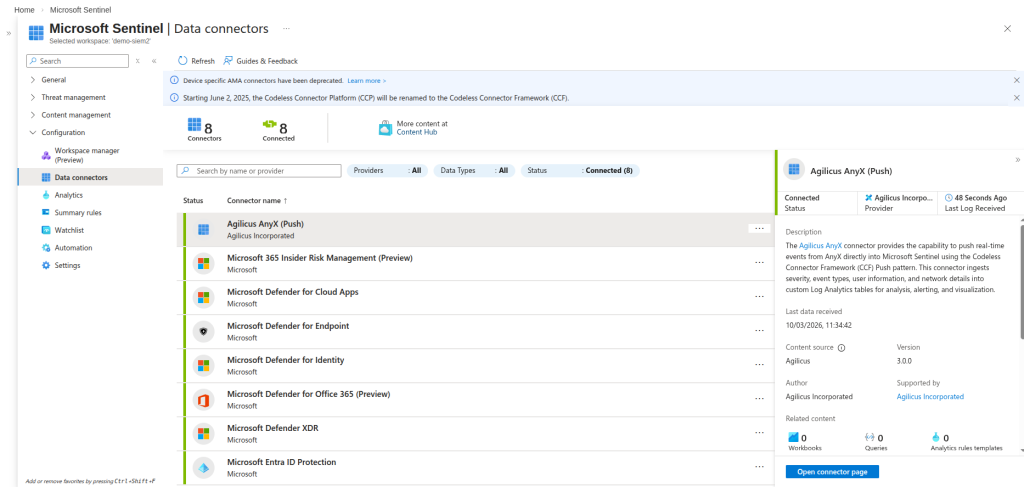Collapse the details panel with chevrons
This screenshot has height=487, width=1024.
coord(1017,159)
